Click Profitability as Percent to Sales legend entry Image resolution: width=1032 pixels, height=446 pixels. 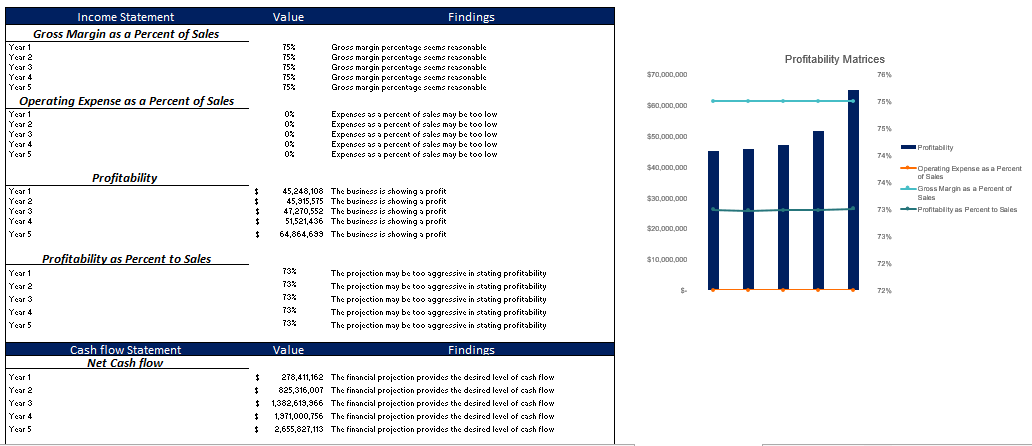click(966, 209)
